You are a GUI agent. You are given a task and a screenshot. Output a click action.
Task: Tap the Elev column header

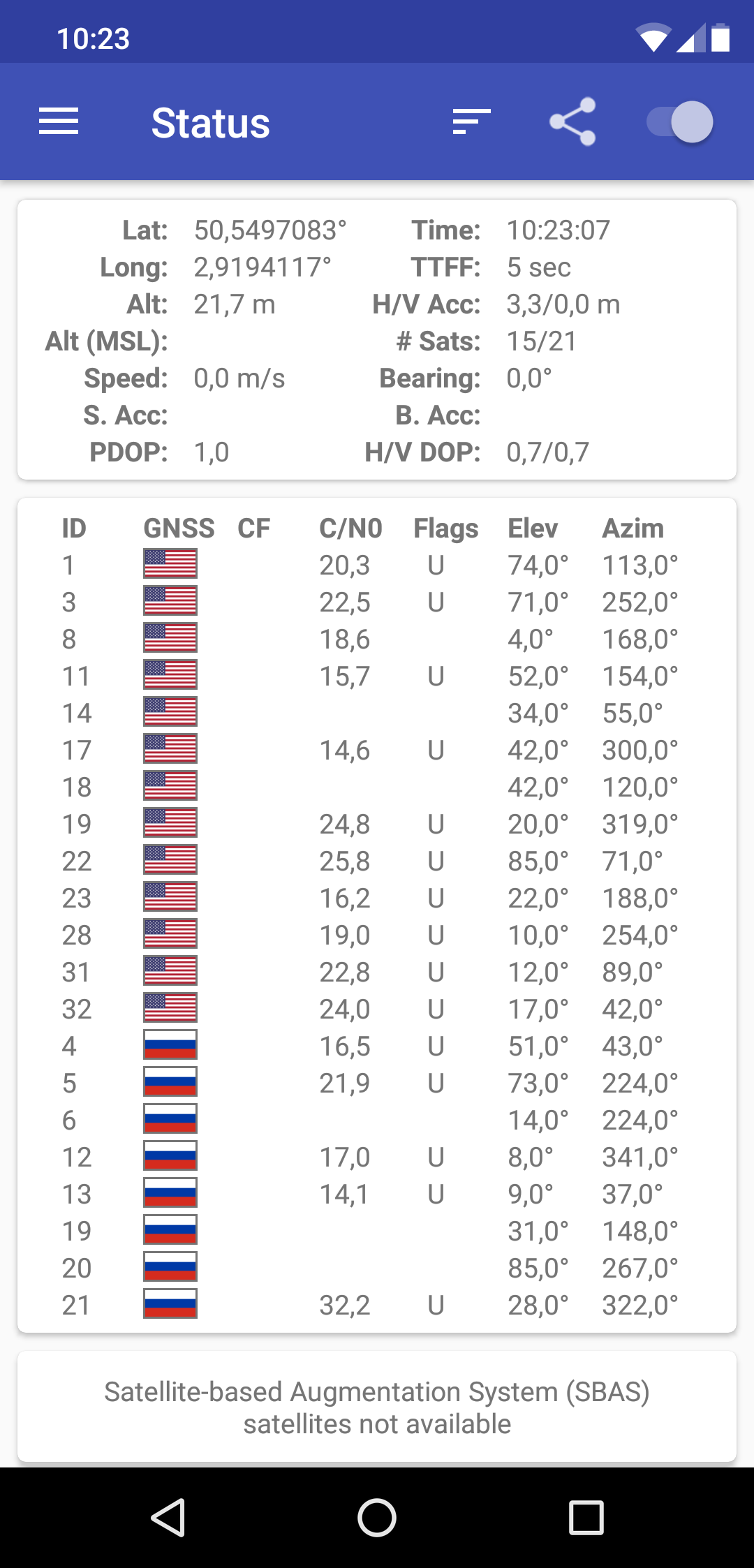click(533, 528)
